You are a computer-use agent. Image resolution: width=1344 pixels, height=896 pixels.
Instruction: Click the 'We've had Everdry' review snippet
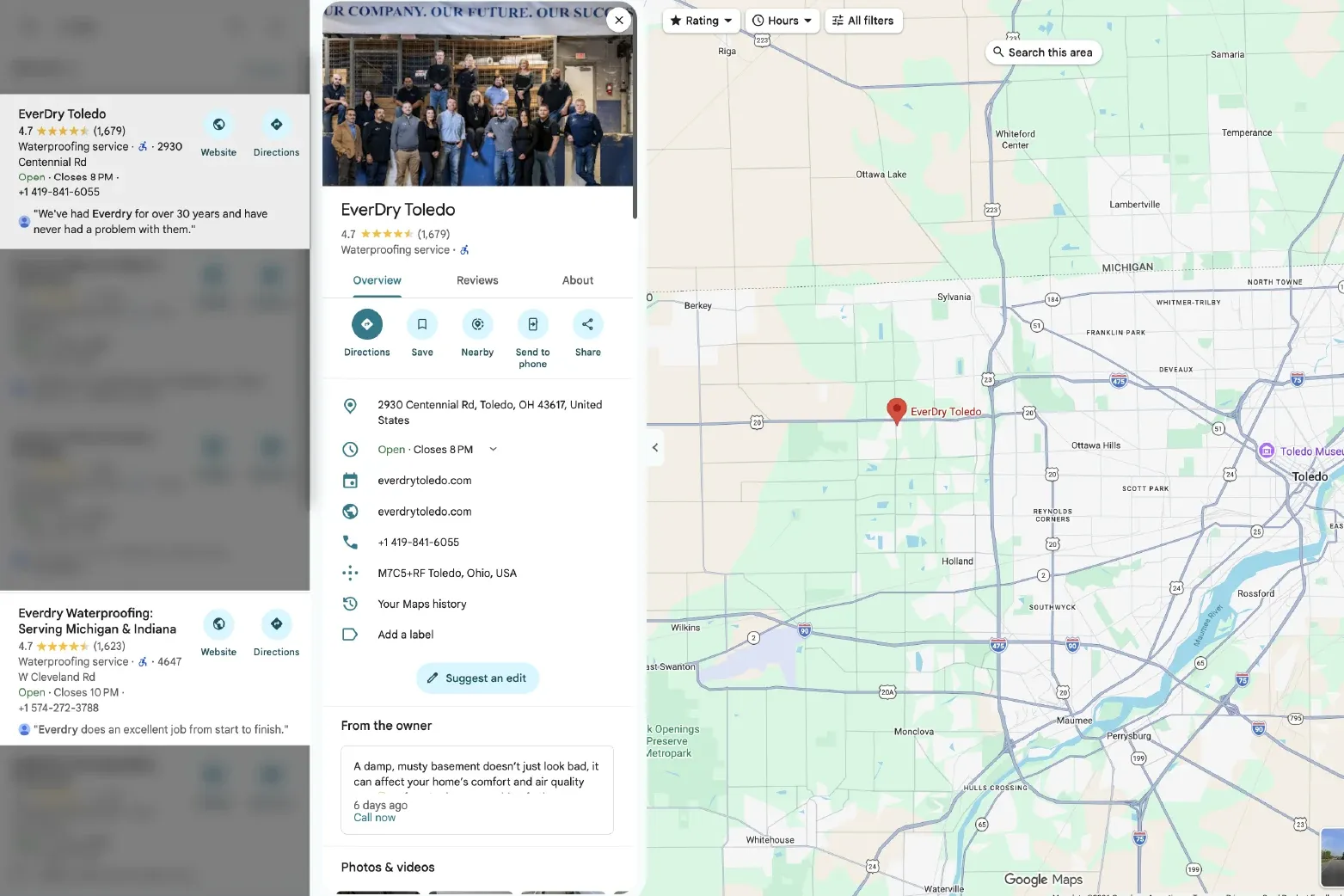click(x=150, y=222)
